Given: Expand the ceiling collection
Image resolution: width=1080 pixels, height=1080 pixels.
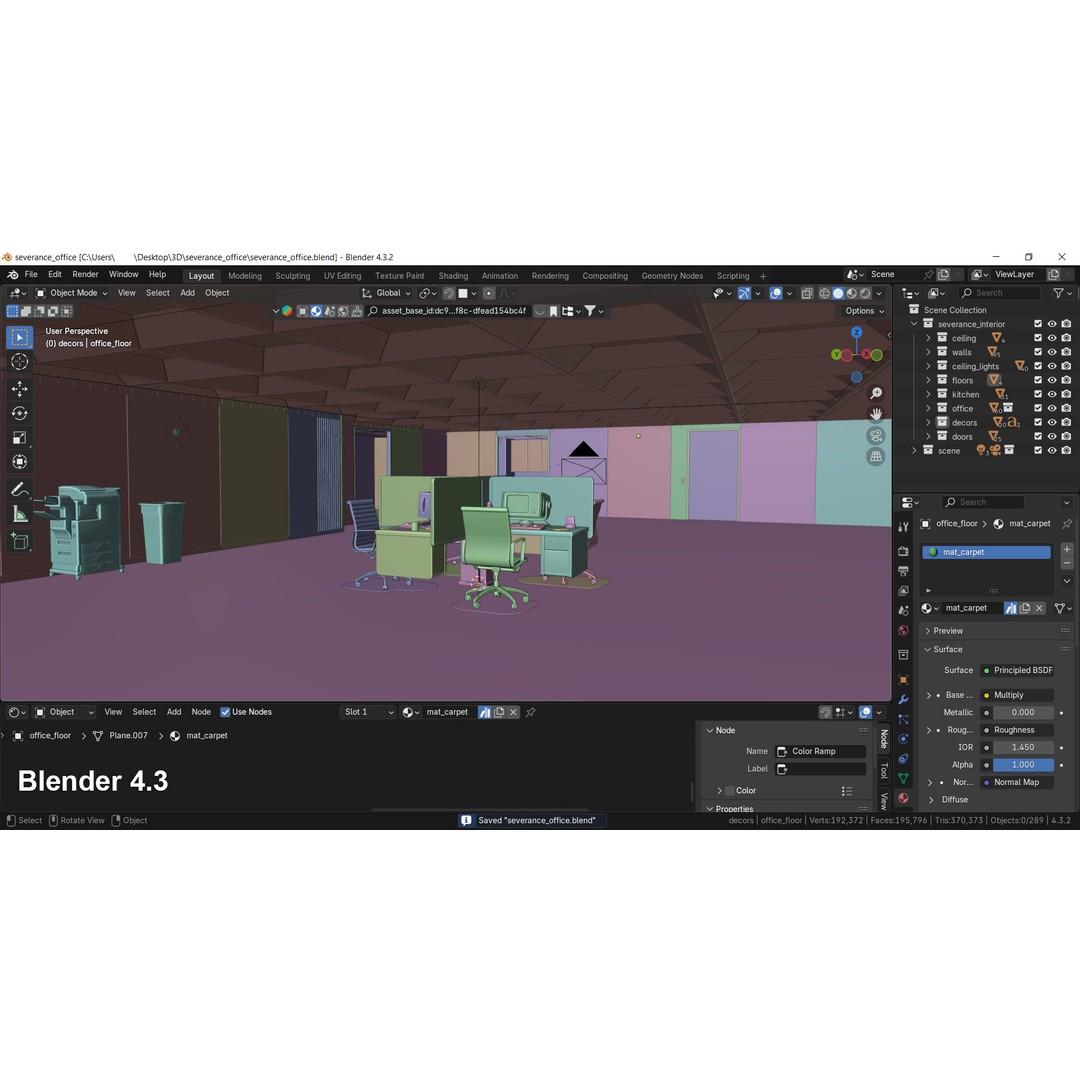Looking at the screenshot, I should (928, 338).
